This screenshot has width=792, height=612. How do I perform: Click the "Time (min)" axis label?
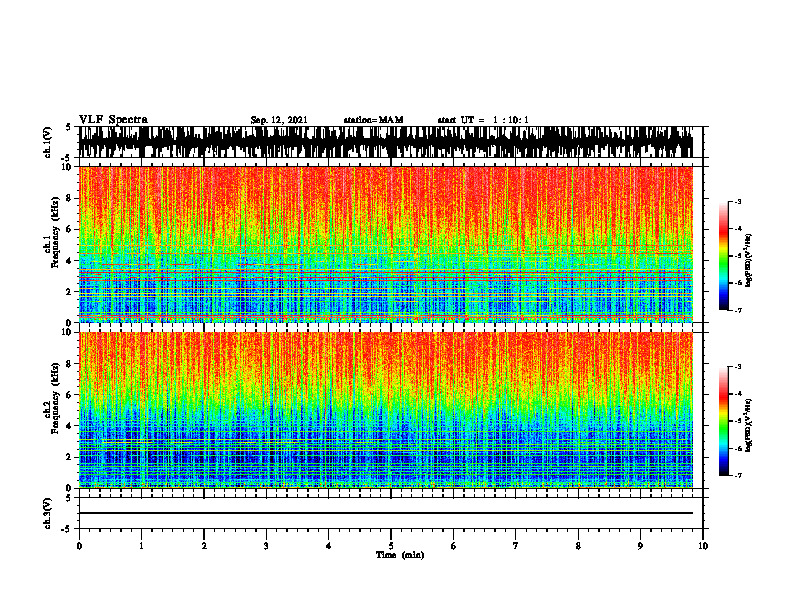[400, 555]
